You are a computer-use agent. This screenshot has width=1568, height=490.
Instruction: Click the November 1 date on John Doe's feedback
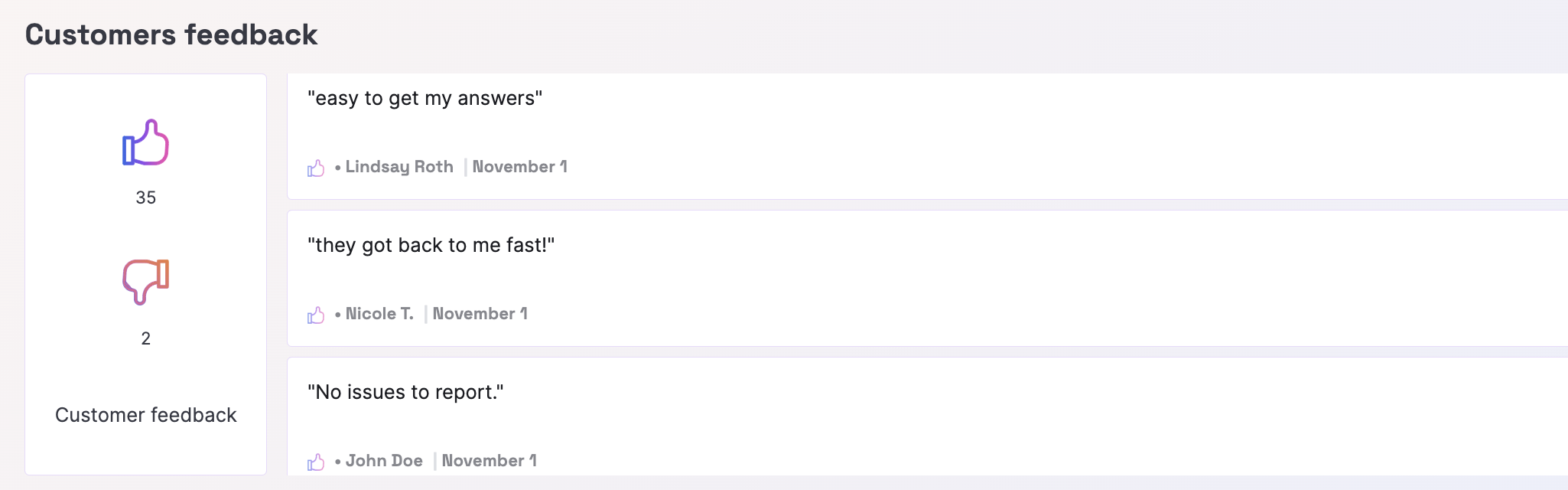tap(489, 461)
